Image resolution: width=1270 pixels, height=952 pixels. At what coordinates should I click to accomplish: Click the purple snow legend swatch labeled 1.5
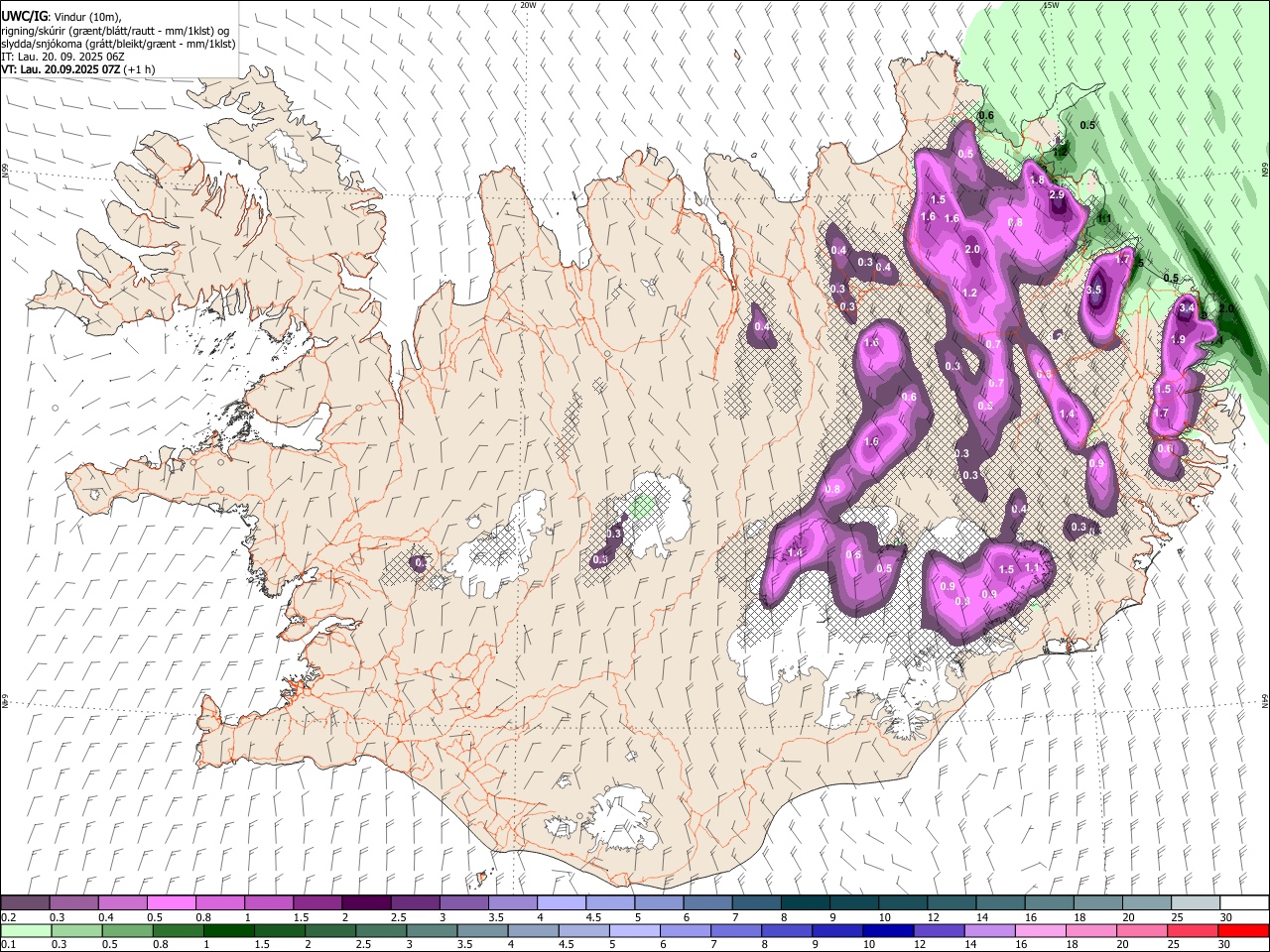coord(318,903)
